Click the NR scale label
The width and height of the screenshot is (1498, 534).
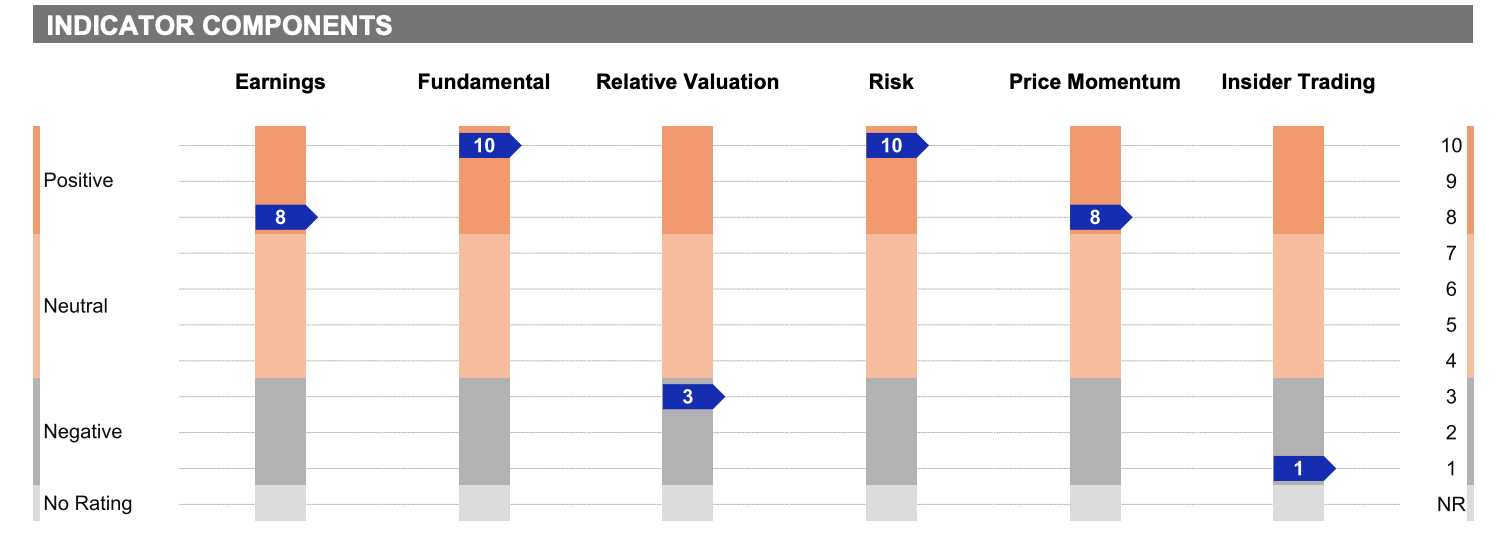point(1450,505)
